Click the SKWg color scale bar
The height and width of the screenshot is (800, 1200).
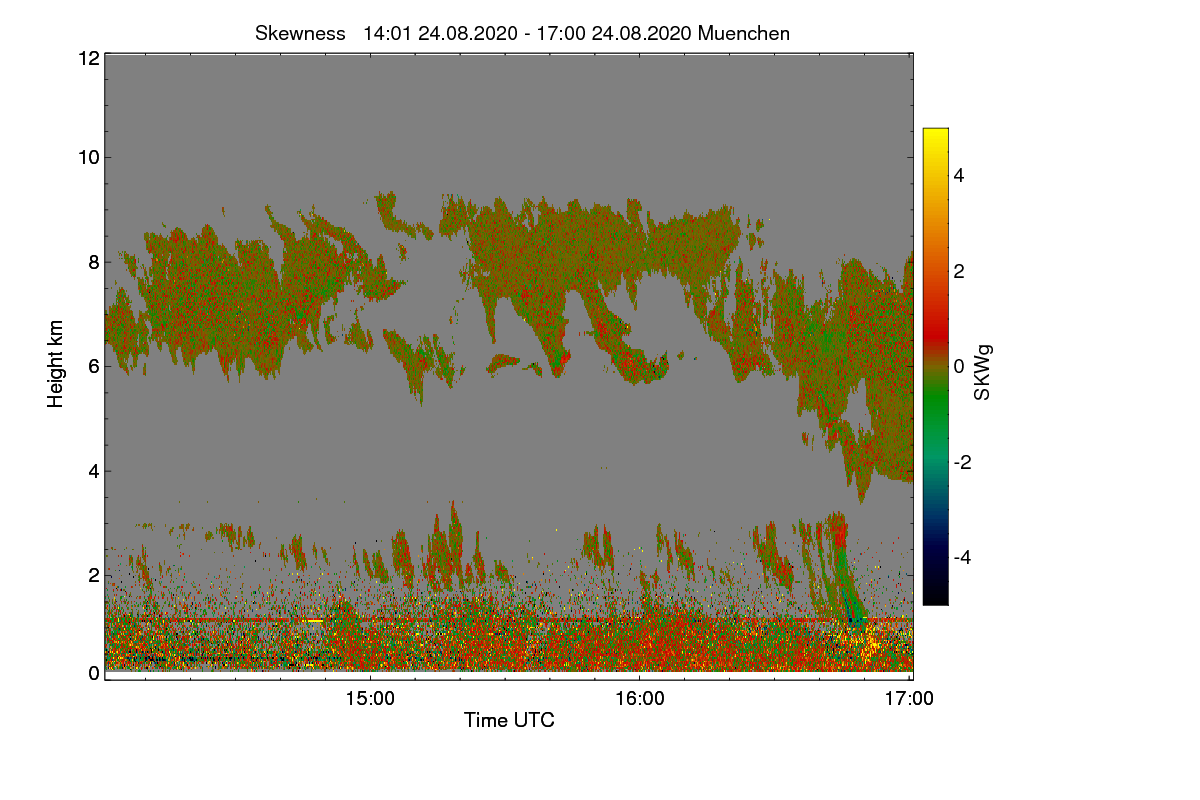click(x=935, y=366)
